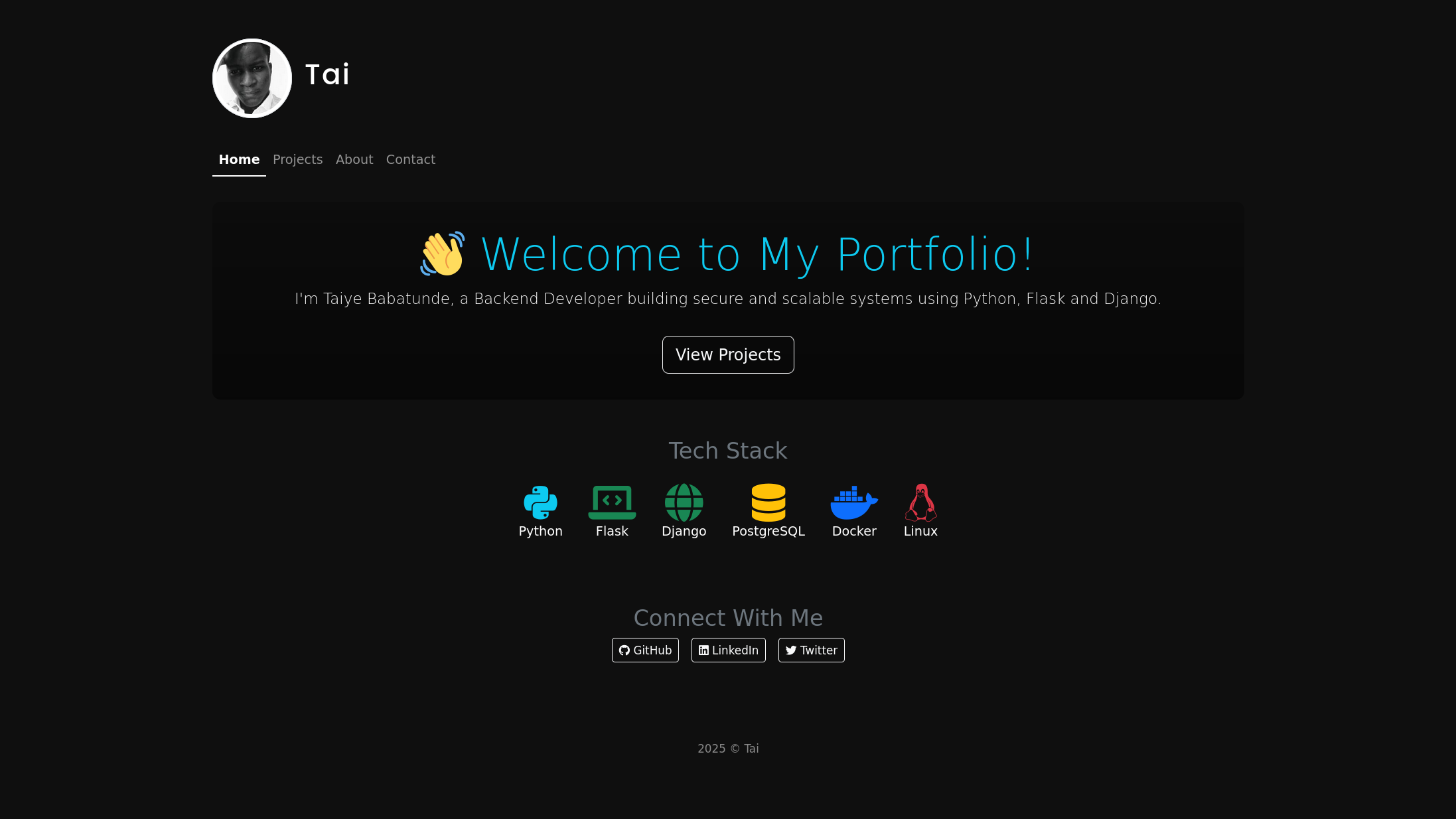Click the GitHub icon in Connect With Me
Viewport: 1456px width, 819px height.
(x=624, y=650)
